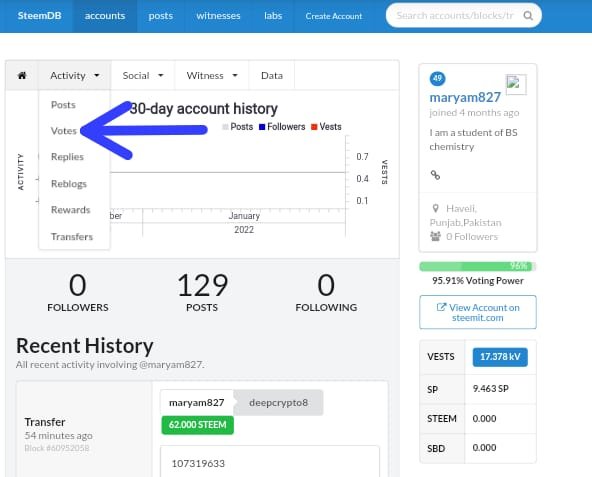Open labs in the top navigation
This screenshot has width=592, height=477.
(273, 16)
